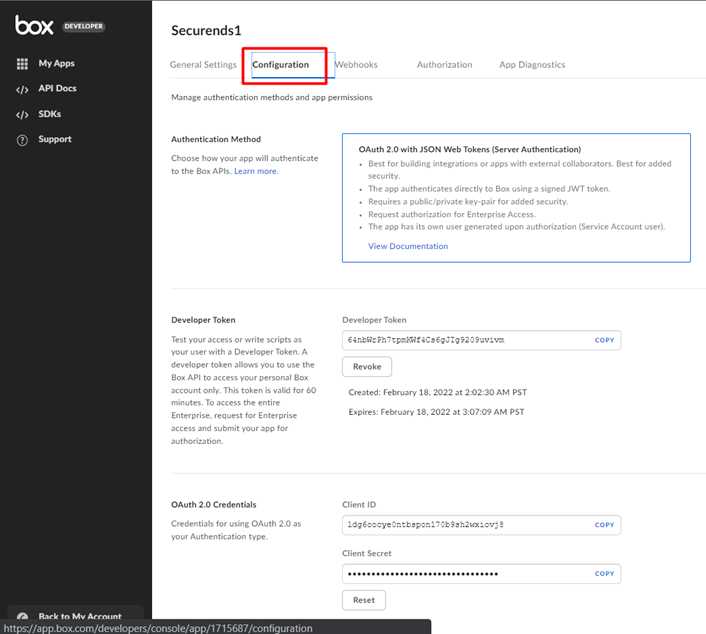Screen dimensions: 706x634
Task: Copy the Developer Token
Action: click(604, 340)
